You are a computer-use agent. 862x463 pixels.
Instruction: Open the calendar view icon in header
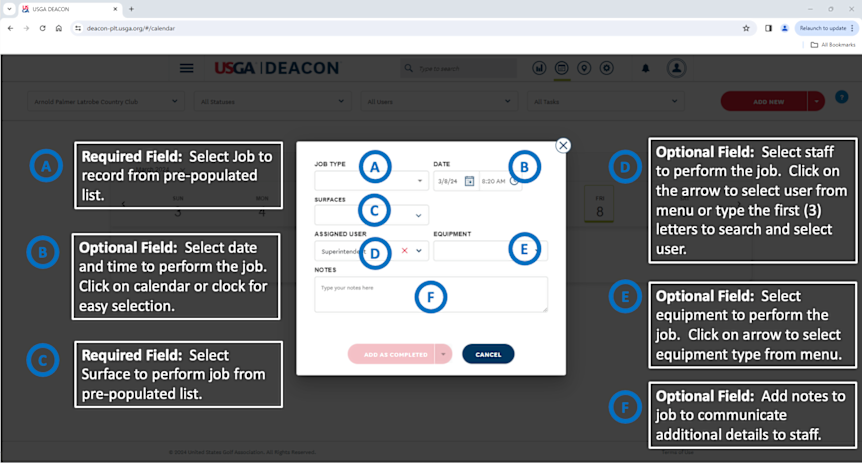561,68
